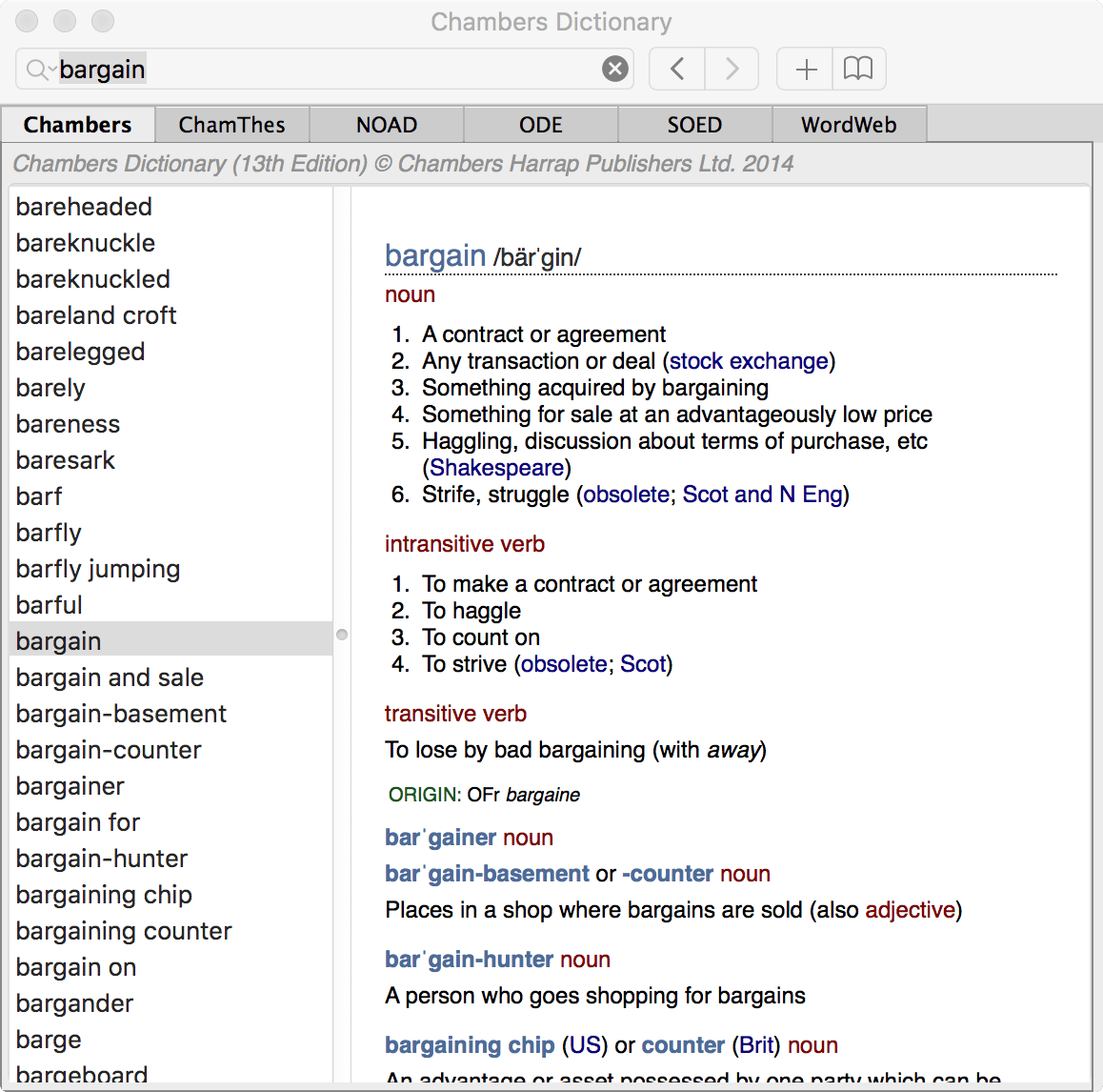
Task: Click the open book icon
Action: 858,69
